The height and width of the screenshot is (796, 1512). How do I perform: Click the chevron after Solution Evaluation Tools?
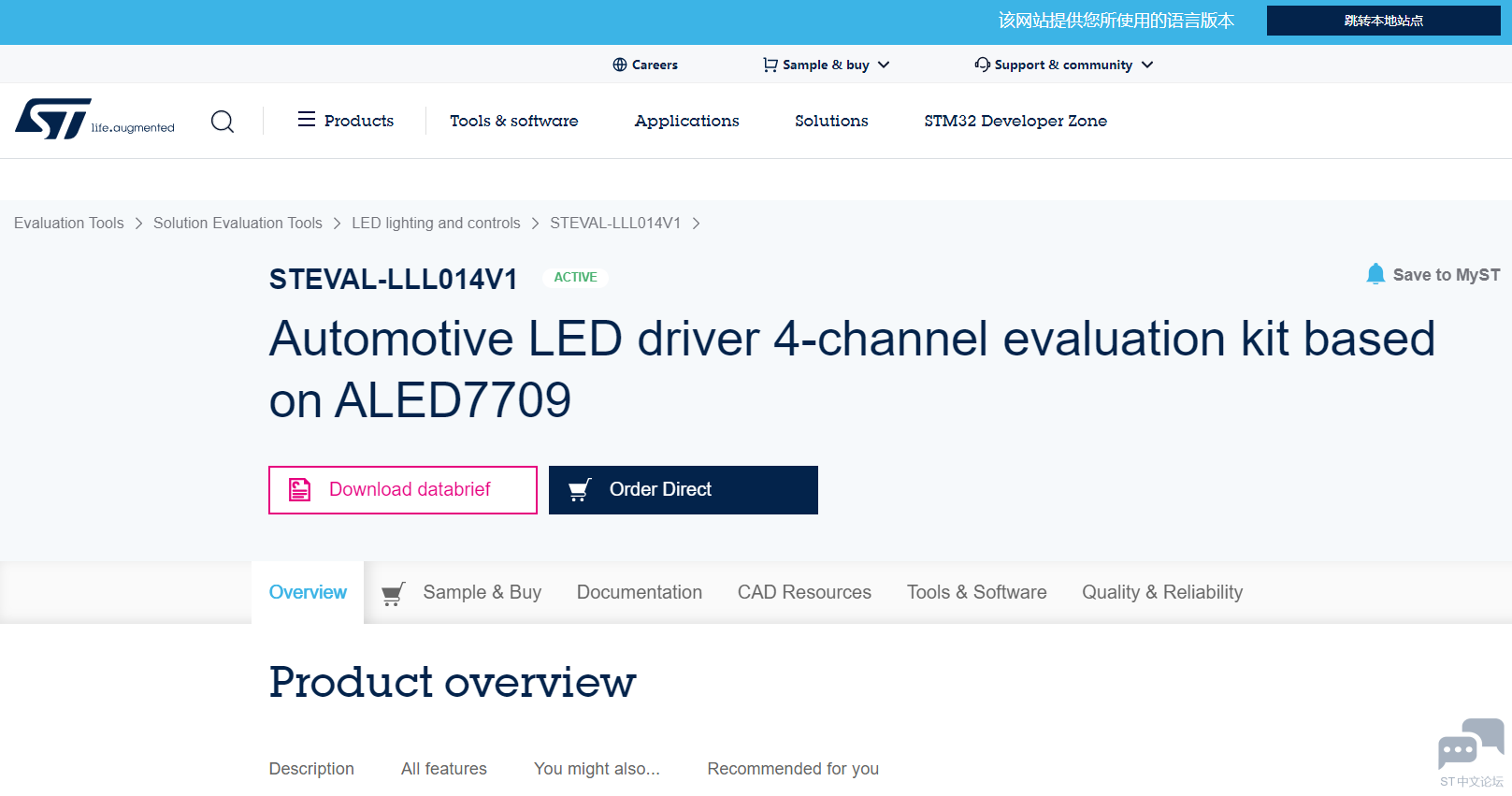pos(338,224)
